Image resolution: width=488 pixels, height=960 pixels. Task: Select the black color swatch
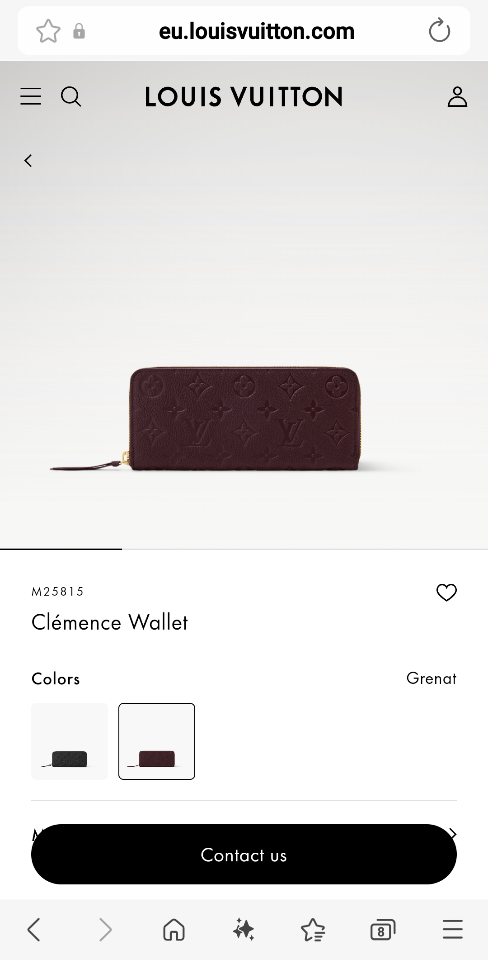click(69, 741)
